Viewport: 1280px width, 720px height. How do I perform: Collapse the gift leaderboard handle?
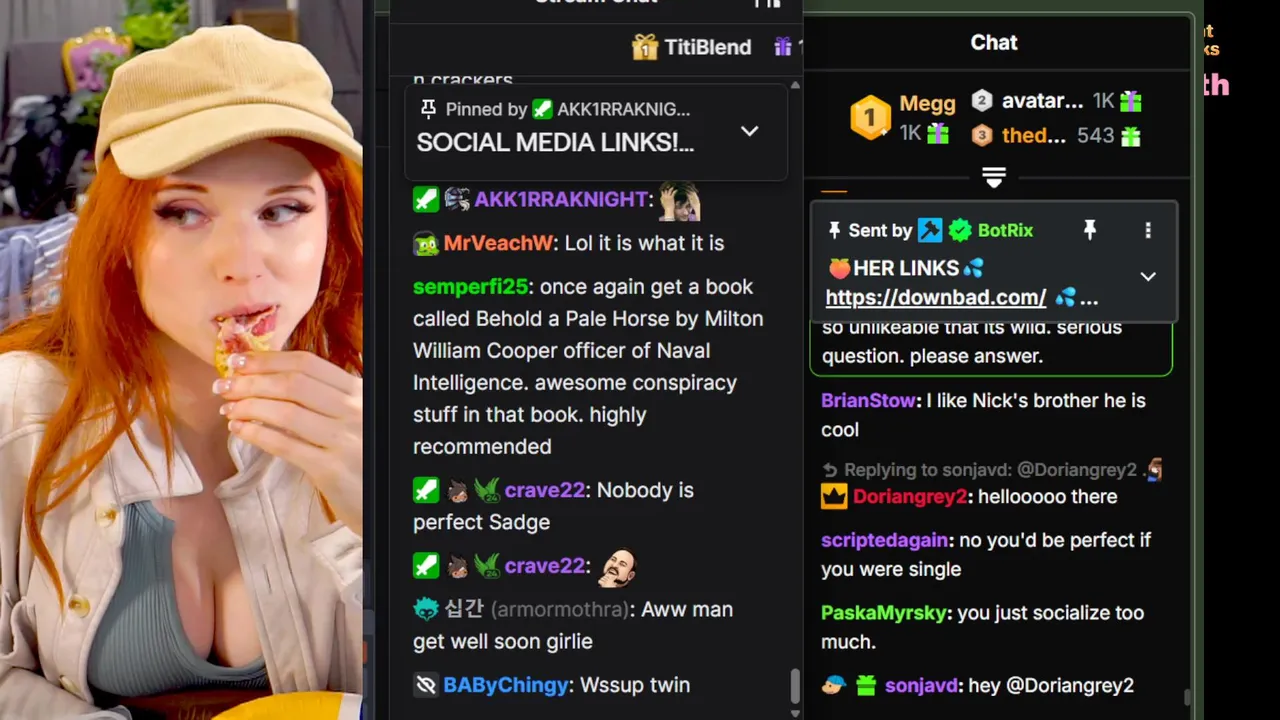point(993,178)
